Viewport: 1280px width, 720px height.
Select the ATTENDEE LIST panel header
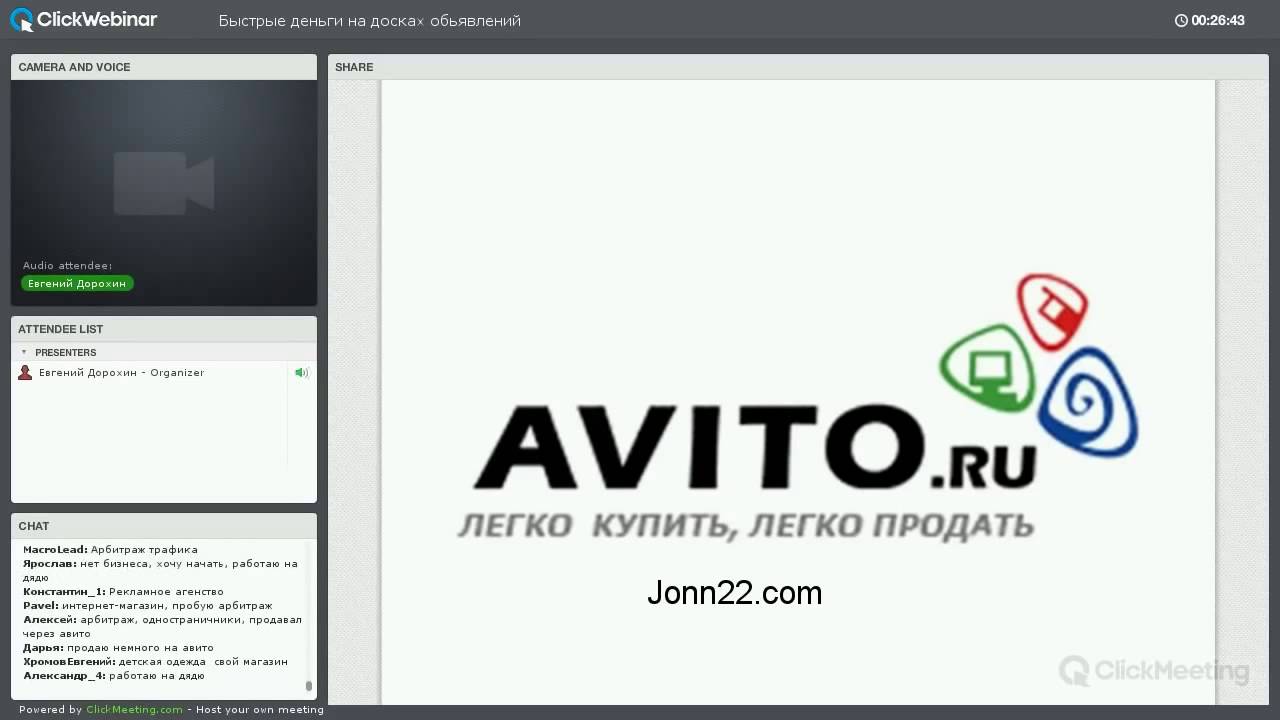pyautogui.click(x=164, y=329)
